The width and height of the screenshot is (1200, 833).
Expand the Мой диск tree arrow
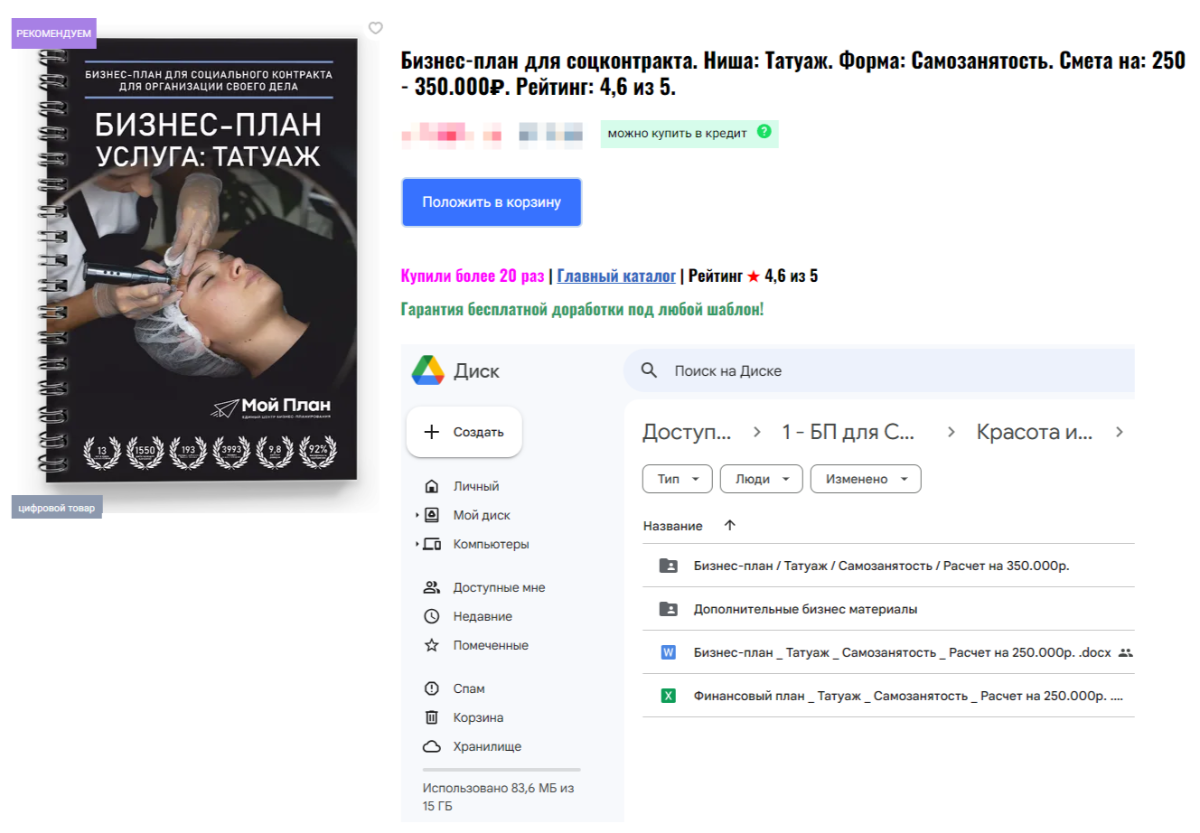tap(417, 516)
